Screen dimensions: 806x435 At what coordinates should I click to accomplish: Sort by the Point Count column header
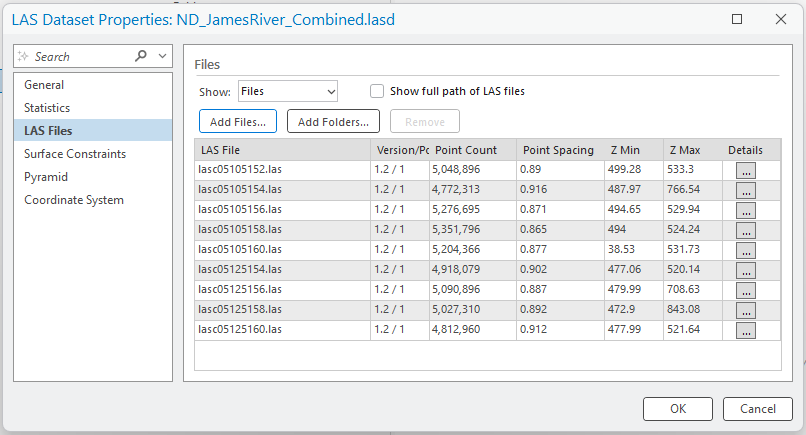pyautogui.click(x=473, y=150)
